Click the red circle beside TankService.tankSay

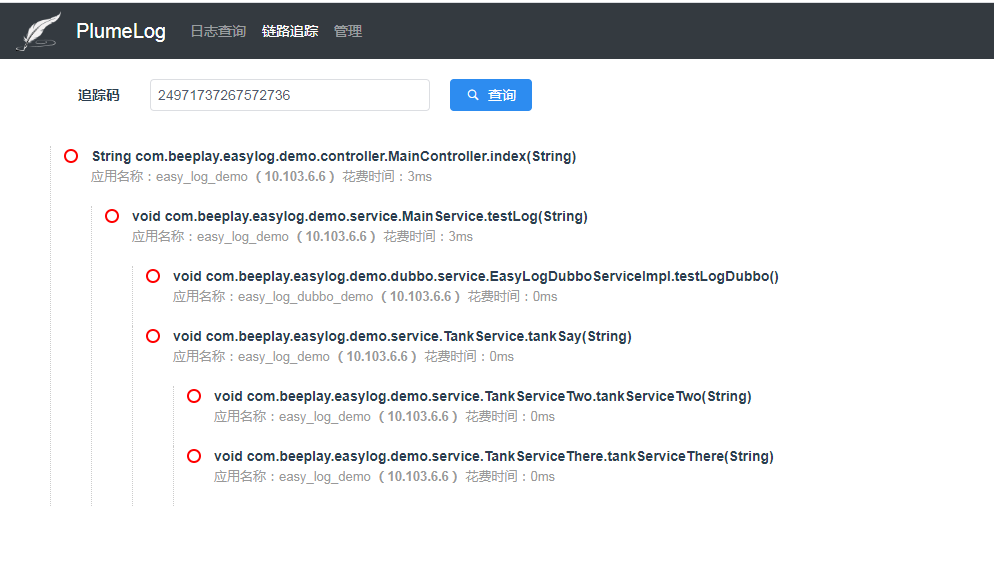[153, 336]
